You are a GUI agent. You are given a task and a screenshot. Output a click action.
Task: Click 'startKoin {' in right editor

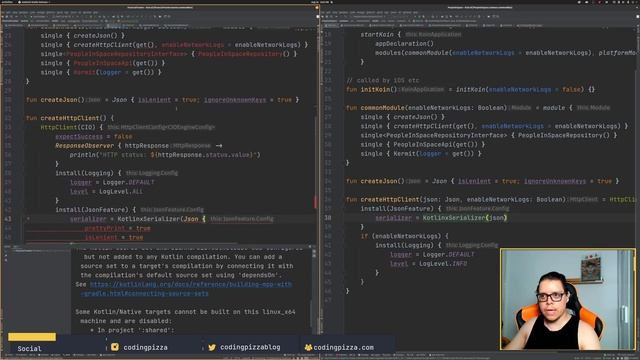click(380, 34)
